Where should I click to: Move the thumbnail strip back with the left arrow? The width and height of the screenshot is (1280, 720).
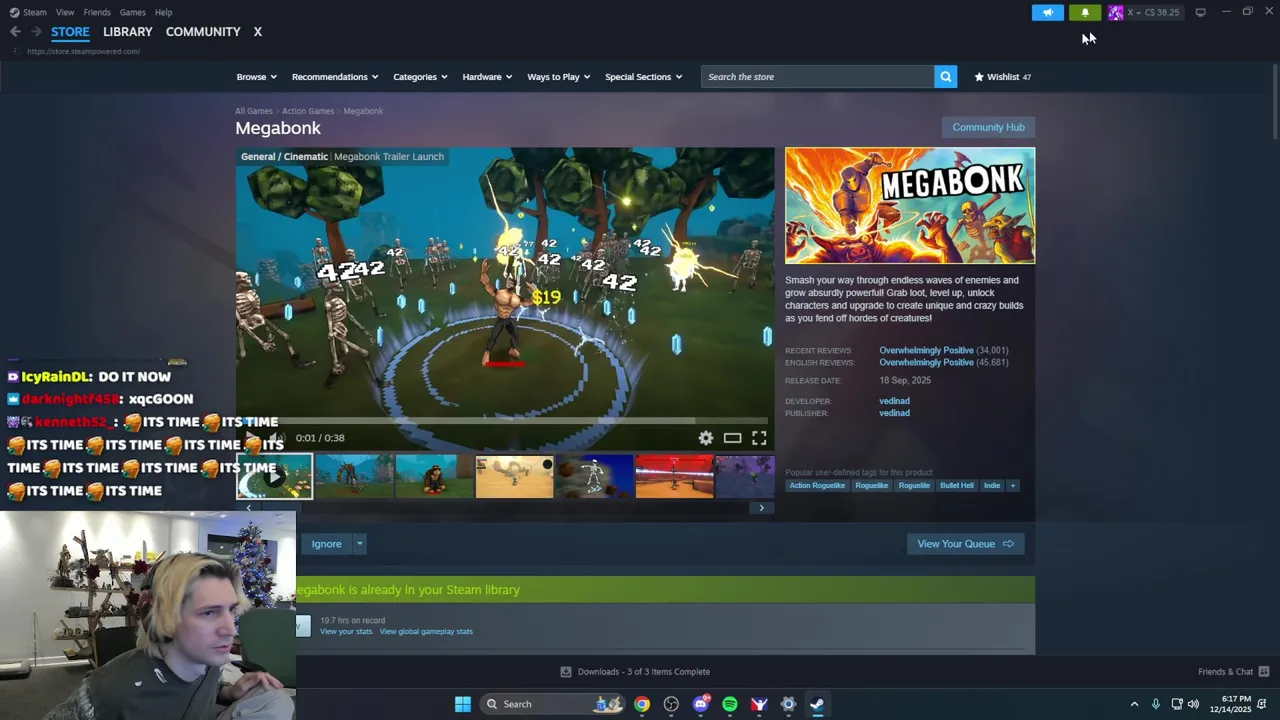click(249, 508)
